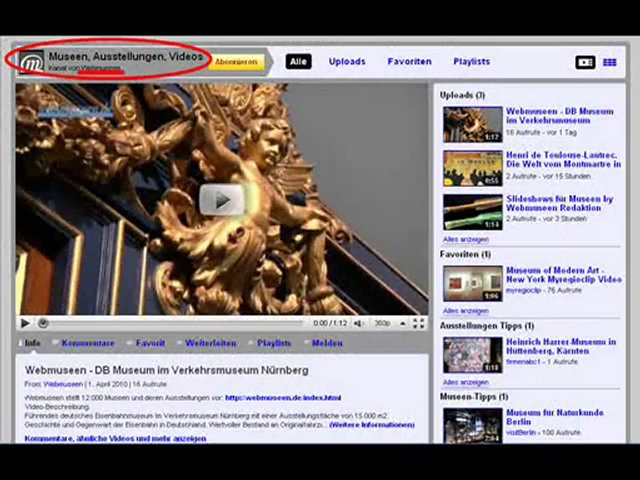The width and height of the screenshot is (640, 480).
Task: Switch the player to fullscreen mode
Action: pyautogui.click(x=419, y=323)
